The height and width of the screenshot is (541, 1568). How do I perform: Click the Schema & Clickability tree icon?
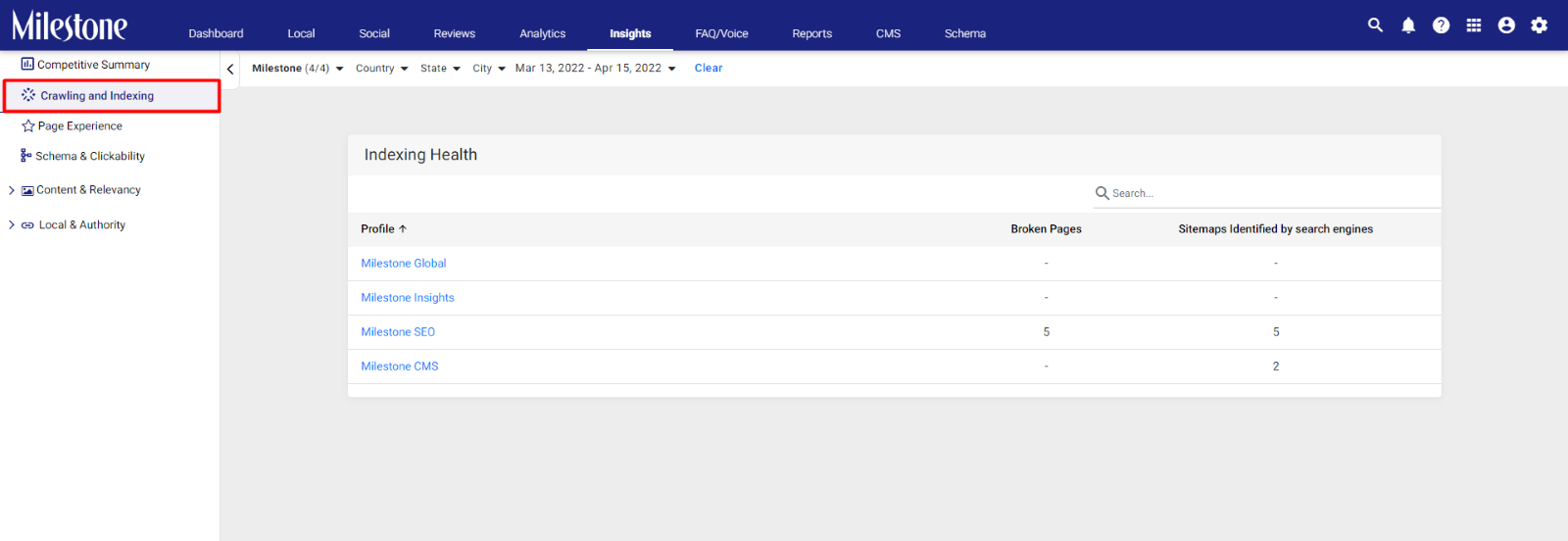click(26, 156)
